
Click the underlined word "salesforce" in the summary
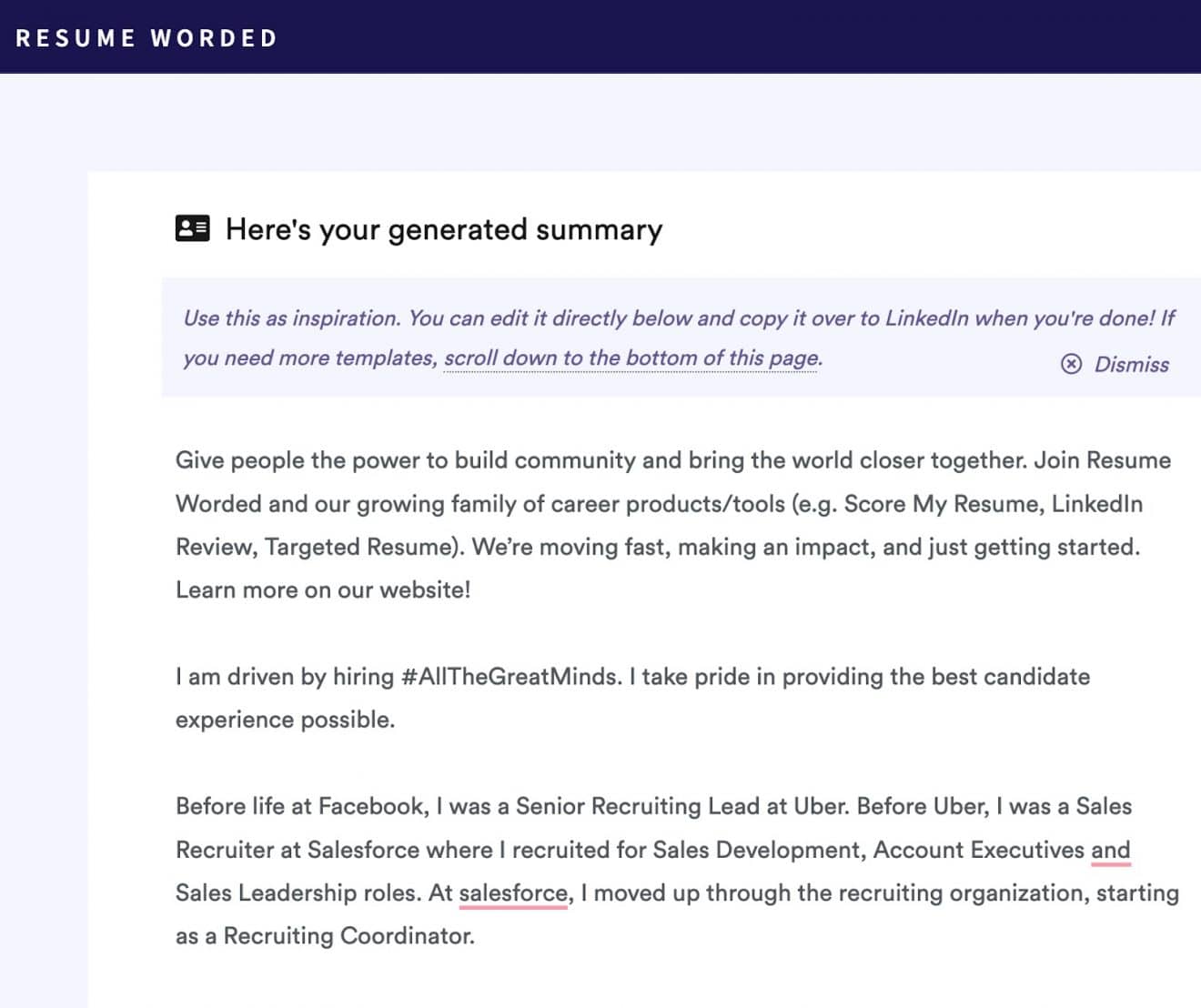pyautogui.click(x=512, y=893)
